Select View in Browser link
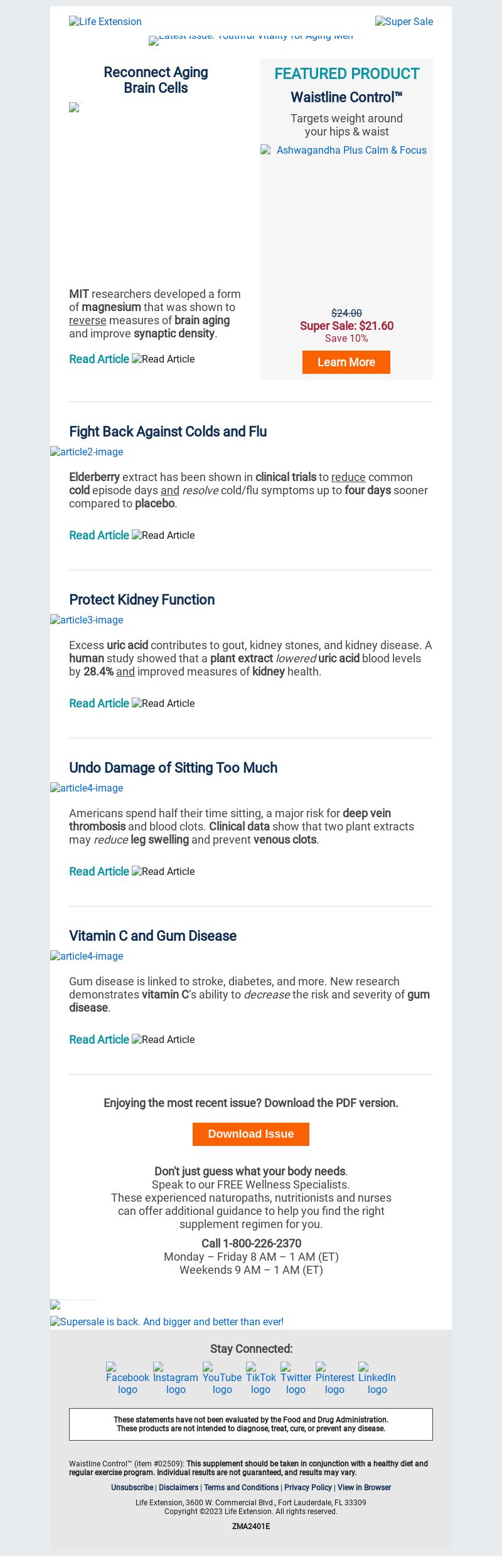The height and width of the screenshot is (1568, 502). click(364, 1487)
